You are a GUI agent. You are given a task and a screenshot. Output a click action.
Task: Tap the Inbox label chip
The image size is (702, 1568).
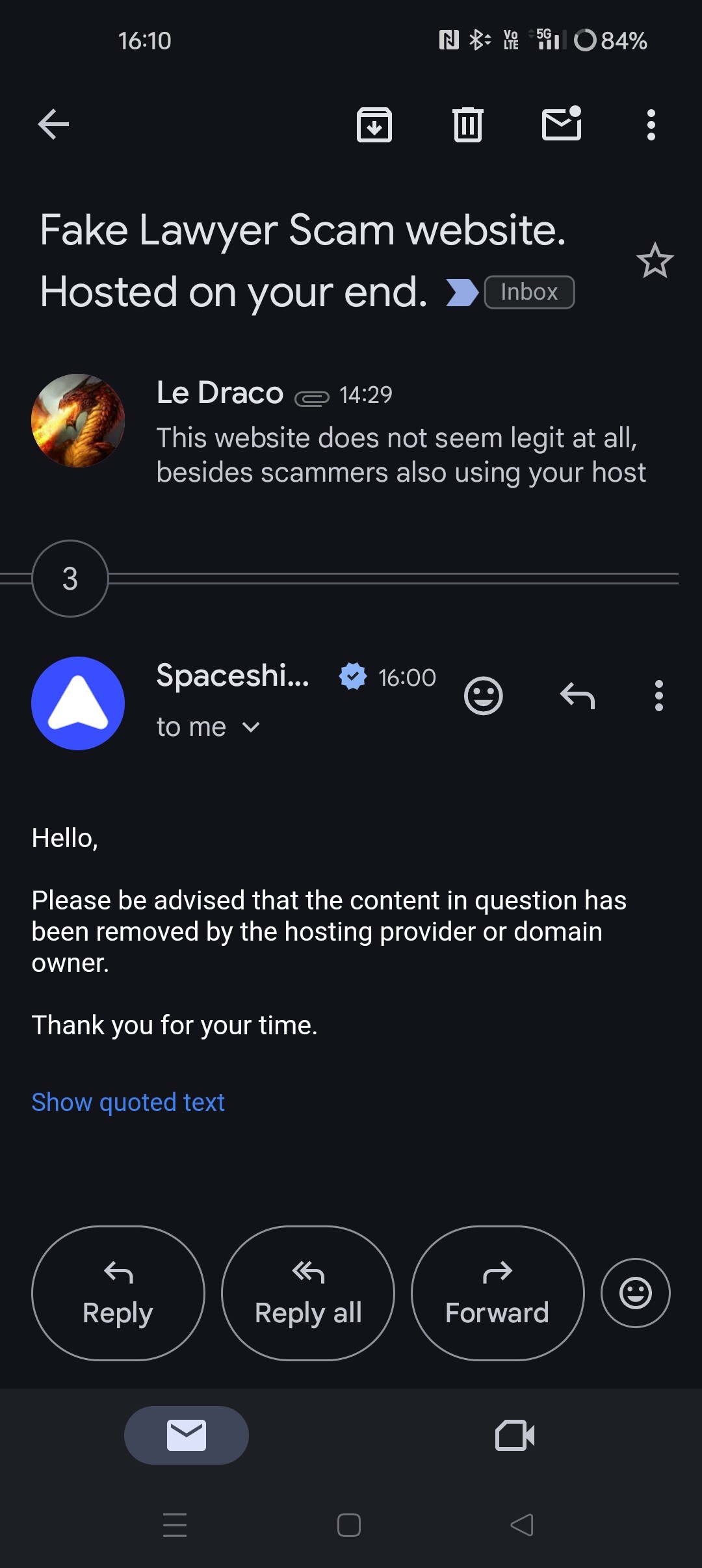click(x=529, y=292)
